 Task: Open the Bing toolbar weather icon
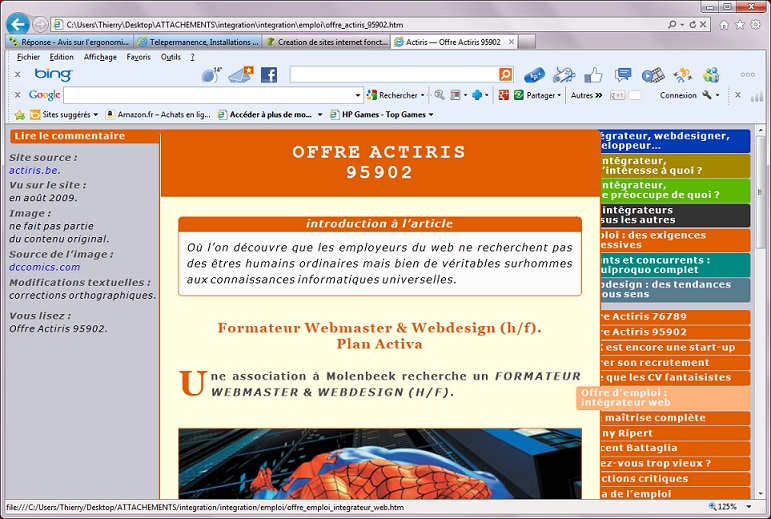[211, 75]
